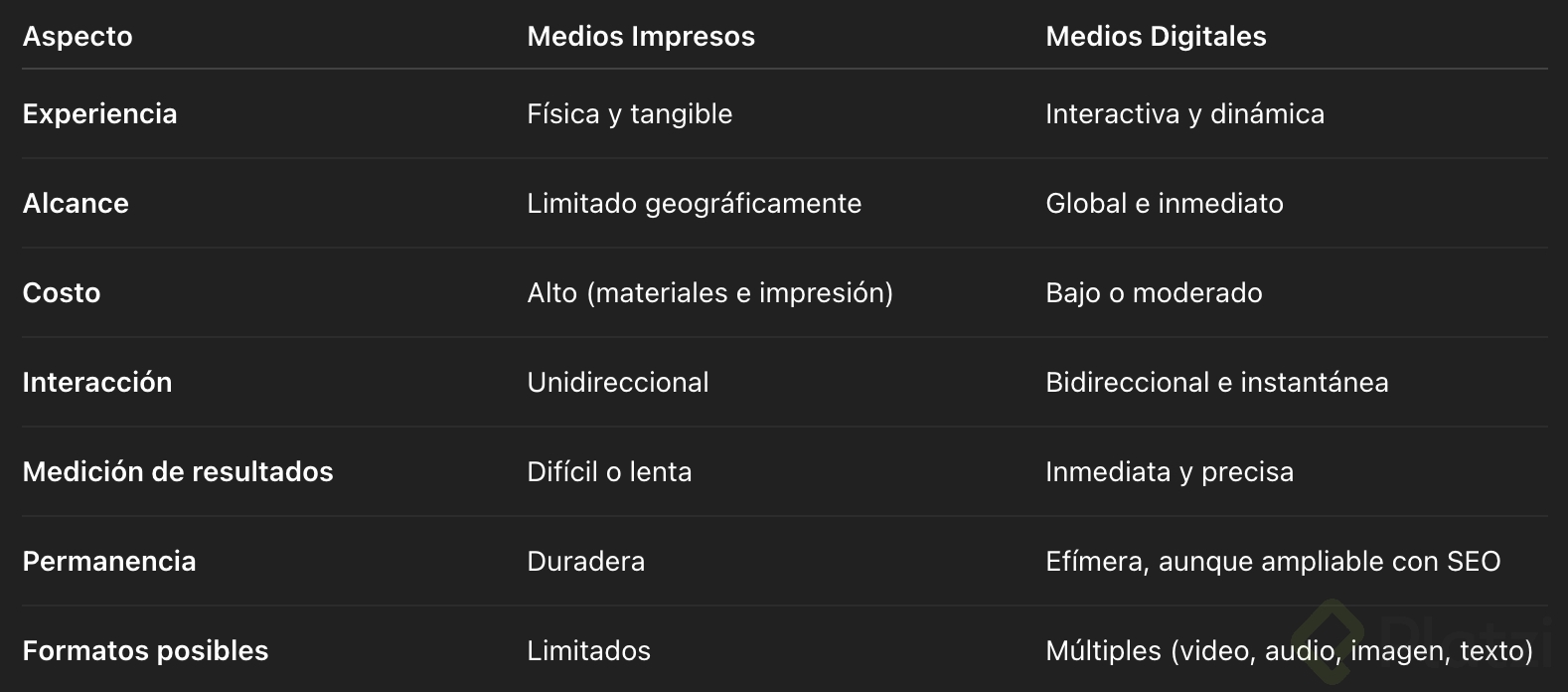This screenshot has height=692, width=1568.
Task: Select the 'Física y tangible' cell
Action: 629,114
